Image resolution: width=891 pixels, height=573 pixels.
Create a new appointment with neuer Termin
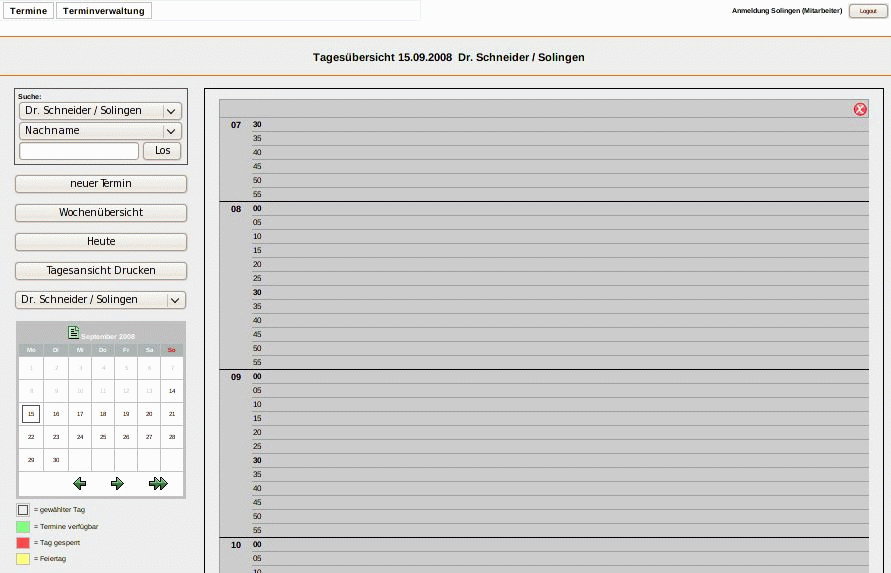coord(101,184)
